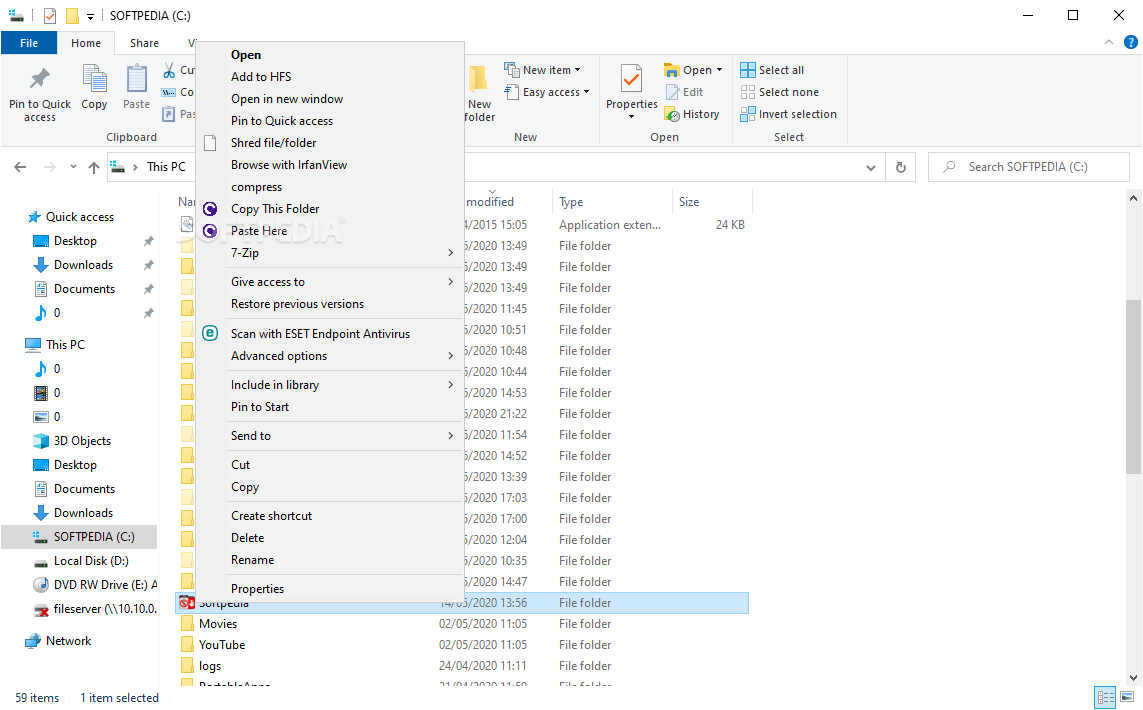Click the History icon in ribbon
The width and height of the screenshot is (1143, 710).
click(671, 114)
